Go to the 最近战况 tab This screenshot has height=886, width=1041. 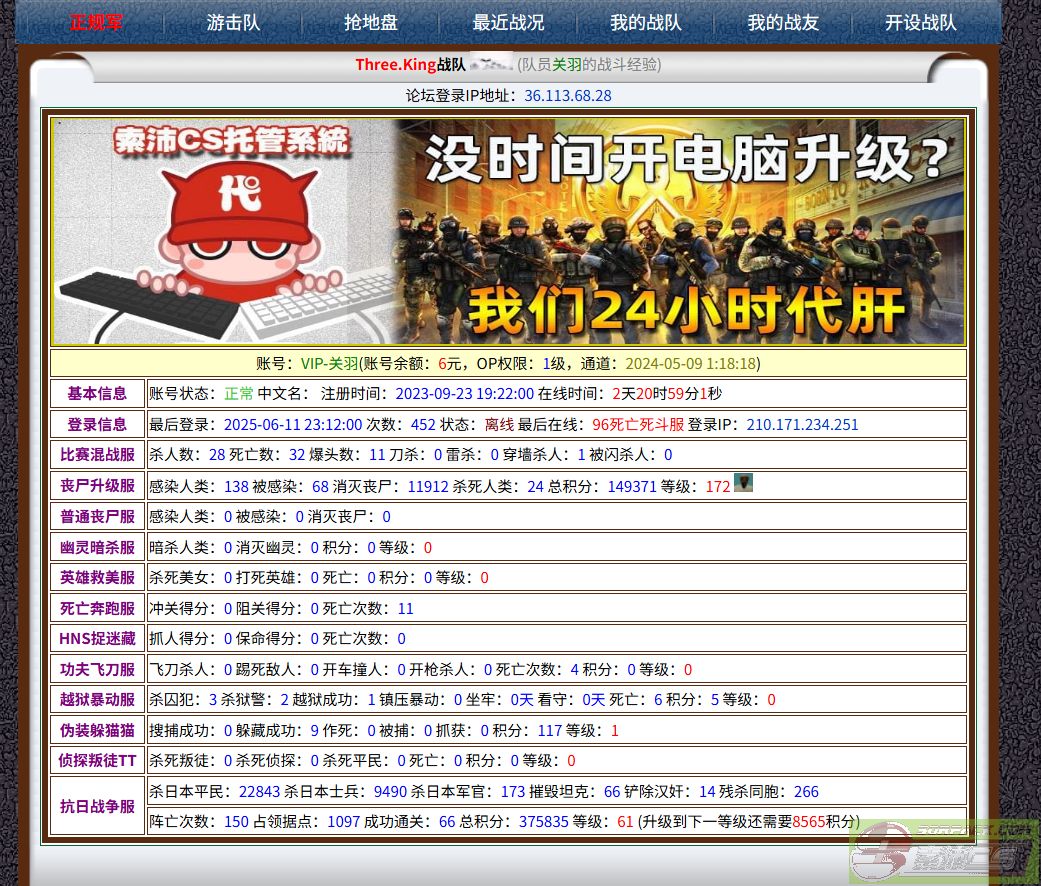point(508,22)
